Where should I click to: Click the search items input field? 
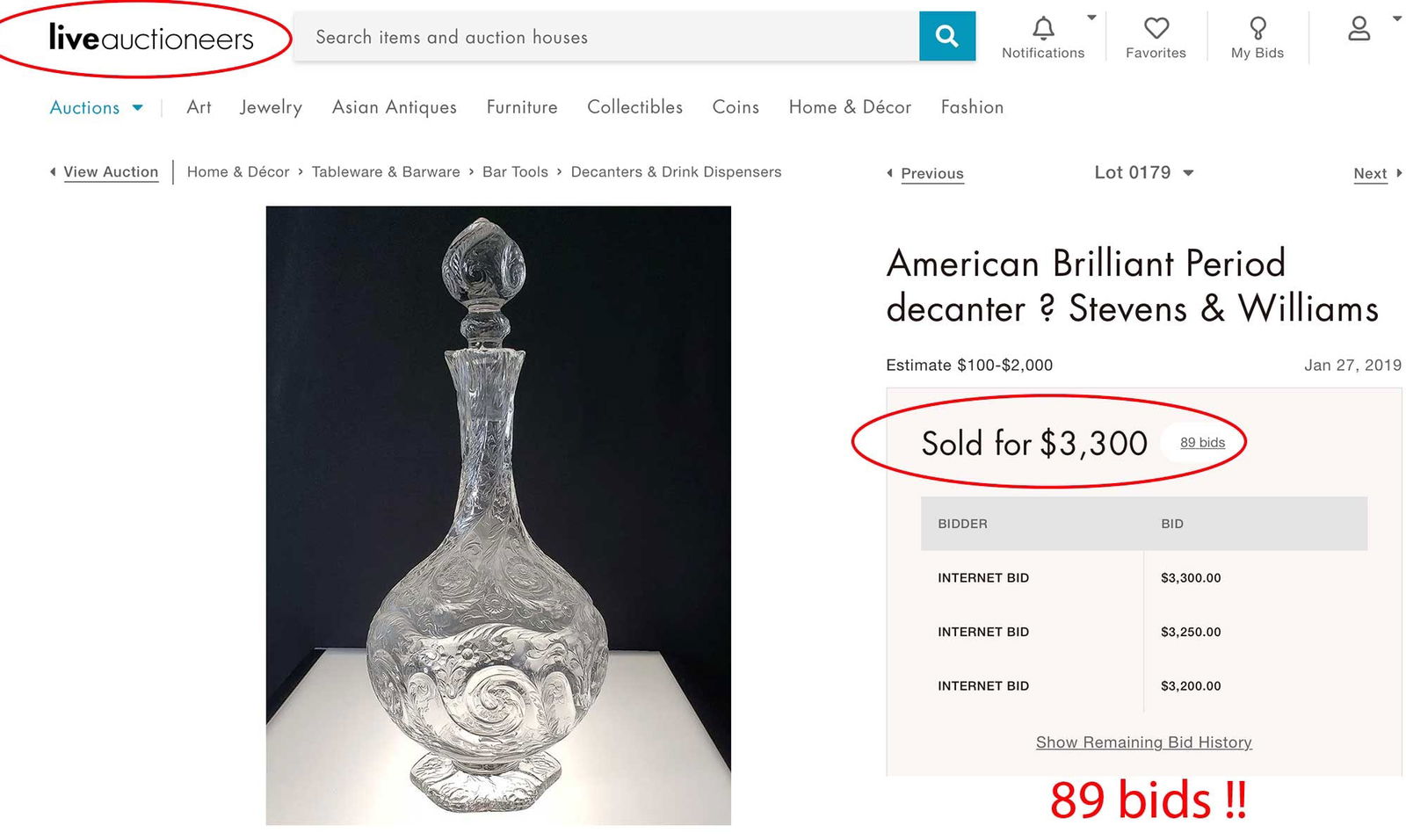(606, 37)
